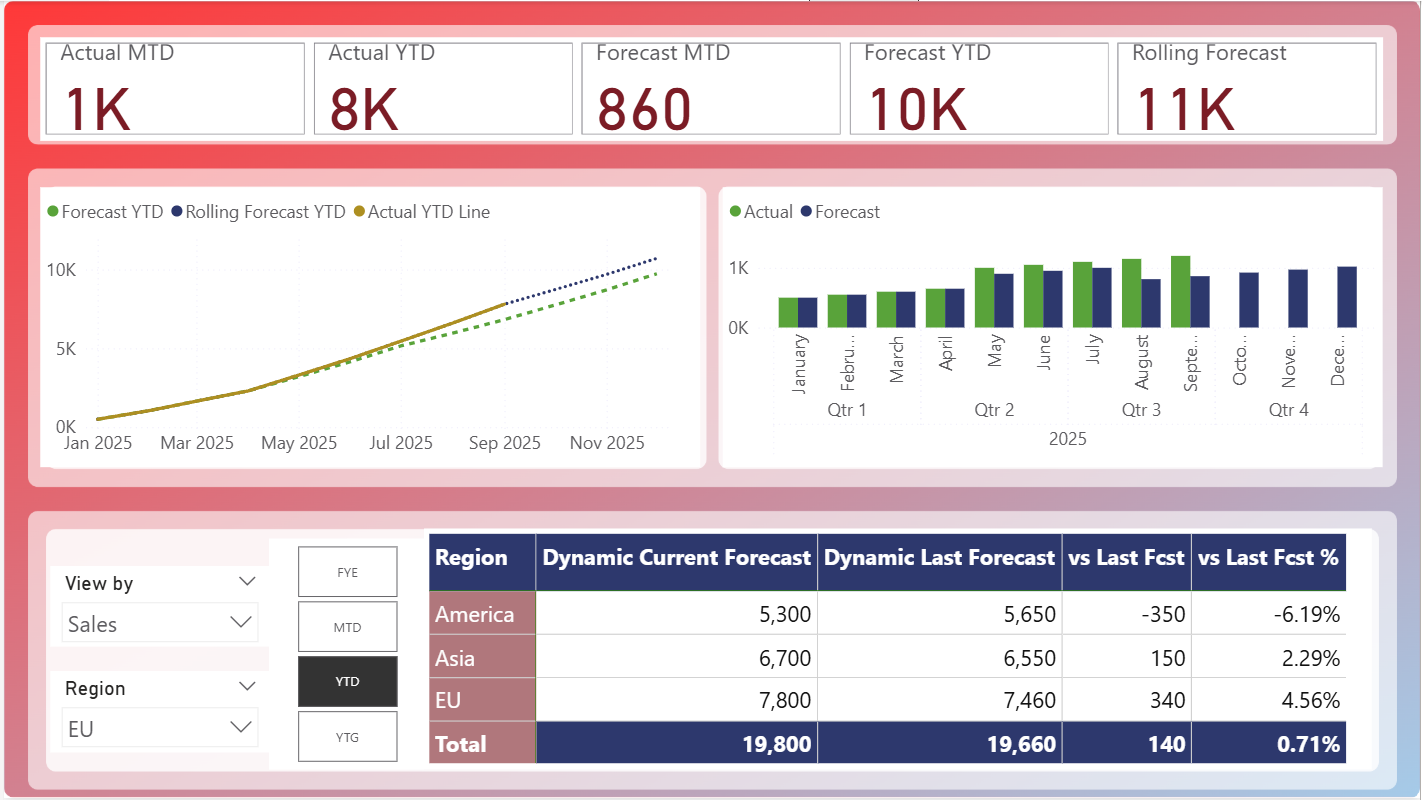The image size is (1422, 800).
Task: Click the Sep 2025 line chart axis label
Action: pyautogui.click(x=505, y=443)
